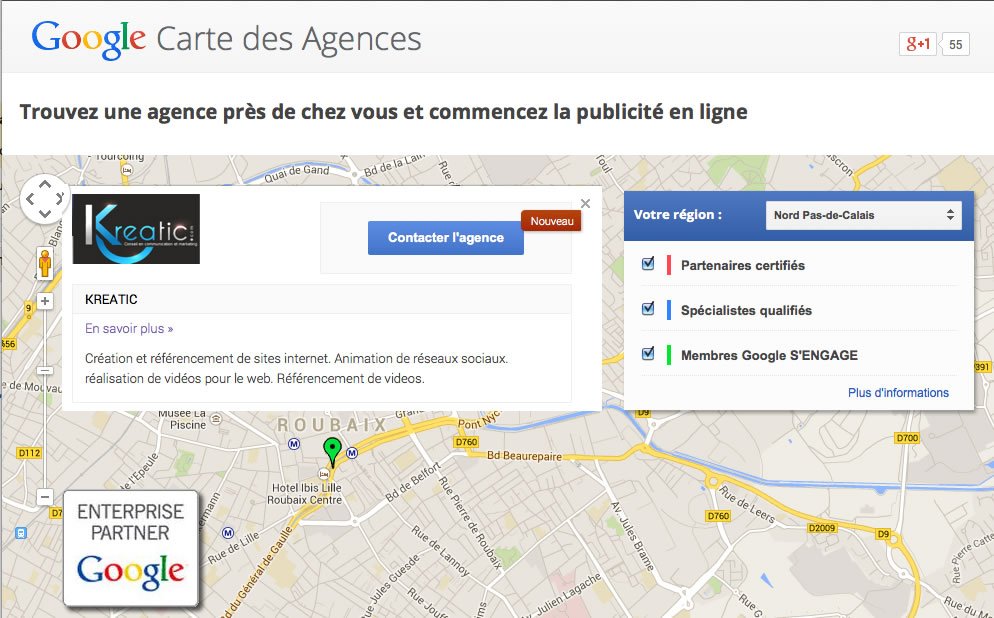994x618 pixels.
Task: Click the museum icon next to La Piscine
Action: pyautogui.click(x=216, y=419)
